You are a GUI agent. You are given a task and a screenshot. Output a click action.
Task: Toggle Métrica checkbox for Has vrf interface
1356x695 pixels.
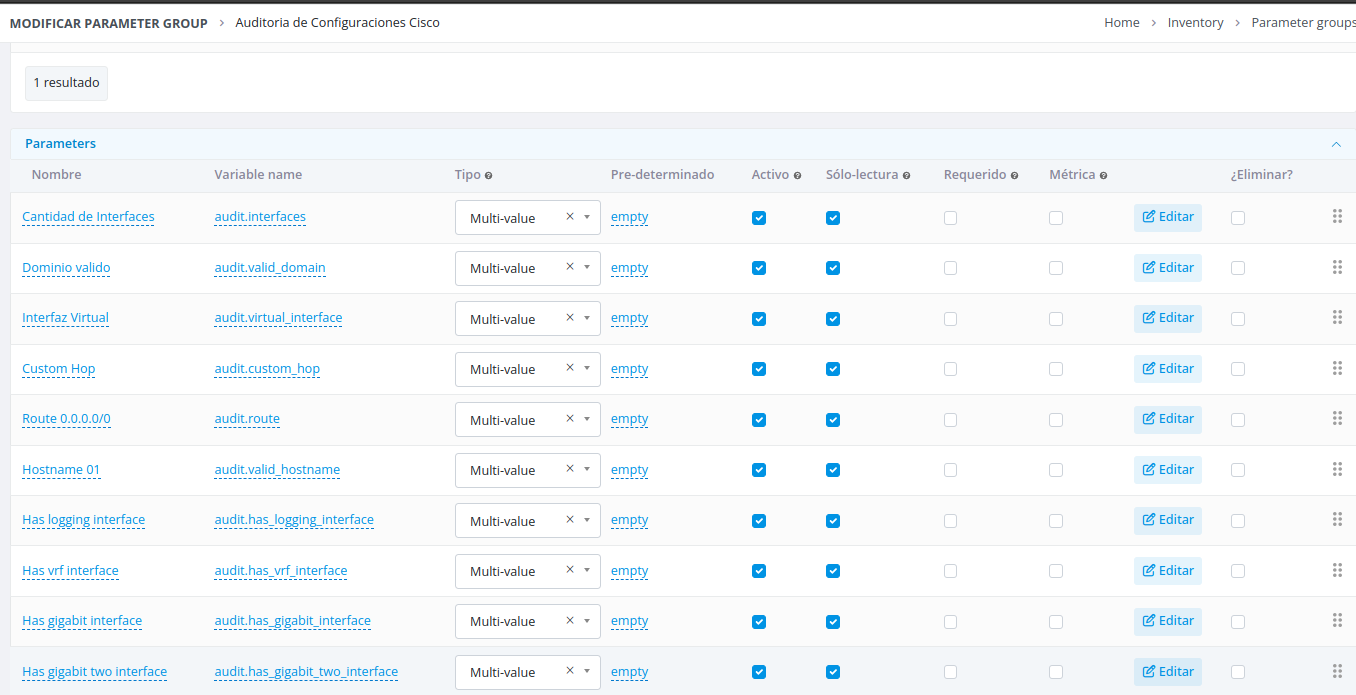coord(1056,571)
